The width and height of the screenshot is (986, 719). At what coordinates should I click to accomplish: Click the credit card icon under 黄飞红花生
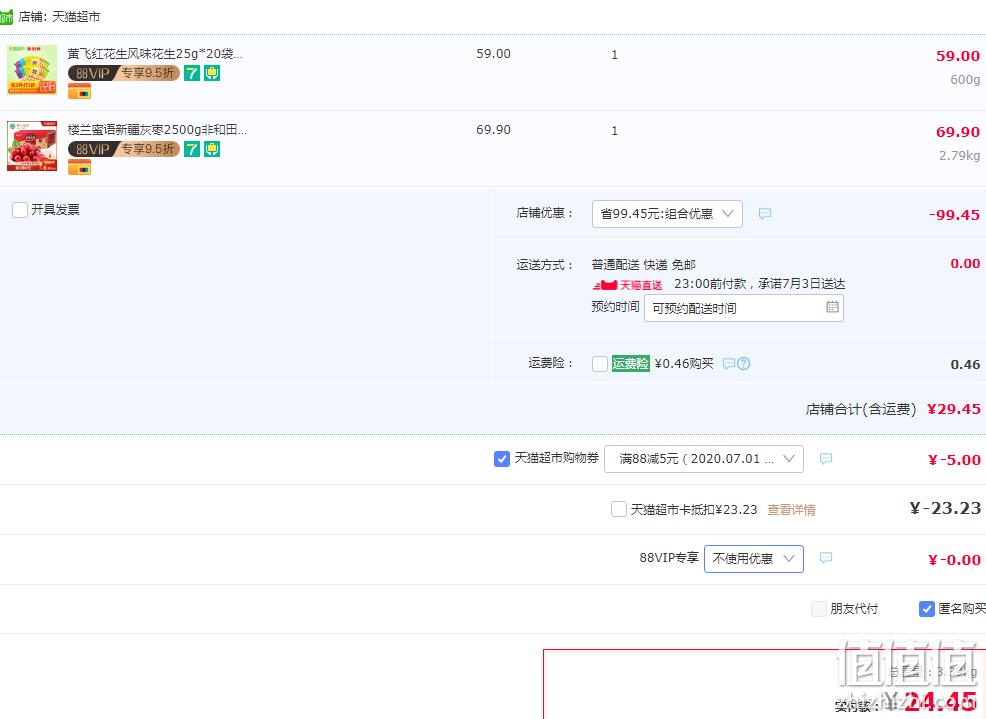tap(79, 92)
